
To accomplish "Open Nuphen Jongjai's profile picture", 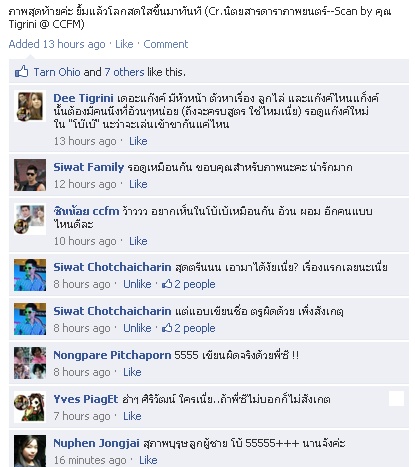I will [x=30, y=451].
